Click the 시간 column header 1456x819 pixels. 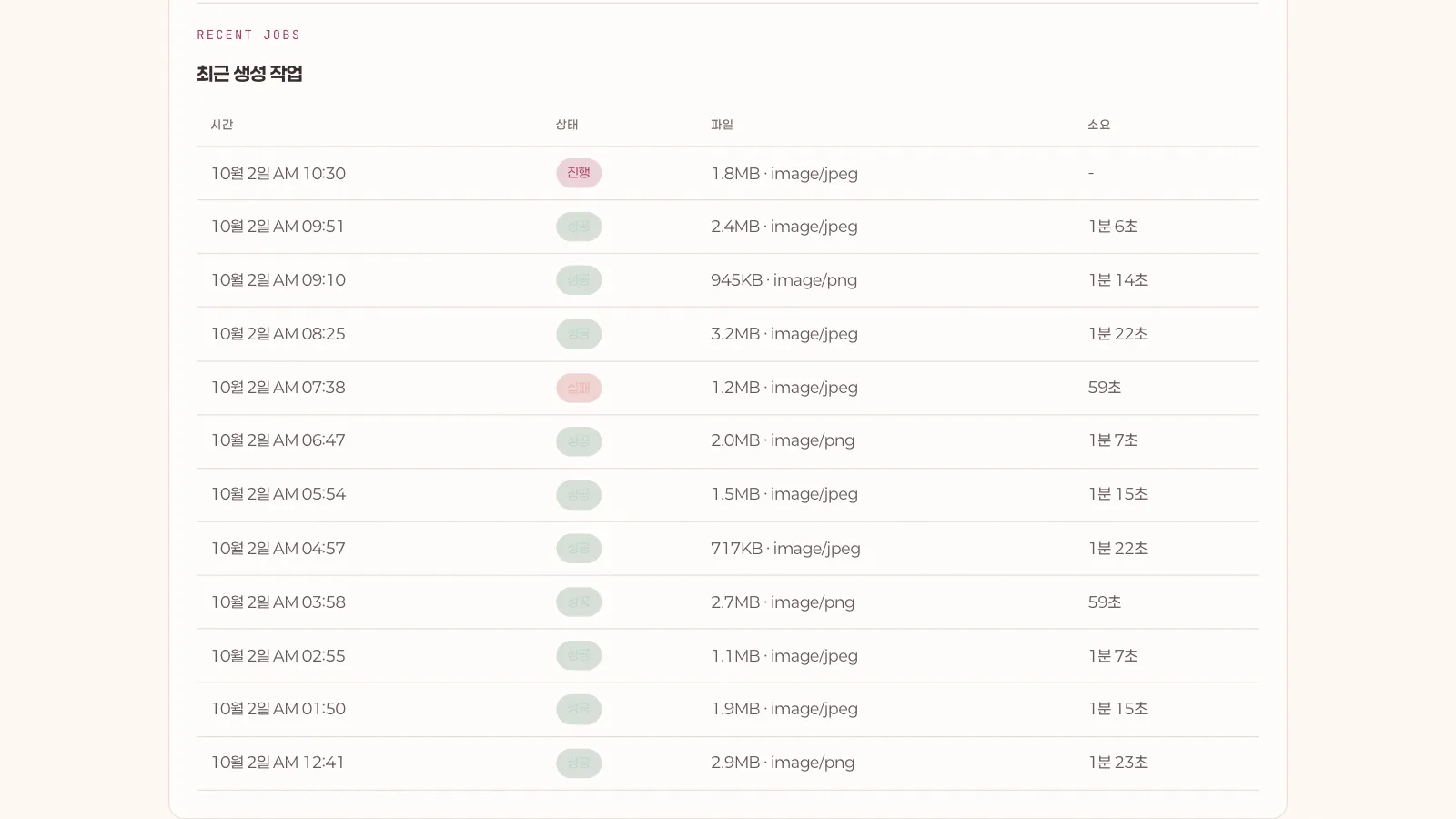pyautogui.click(x=222, y=125)
